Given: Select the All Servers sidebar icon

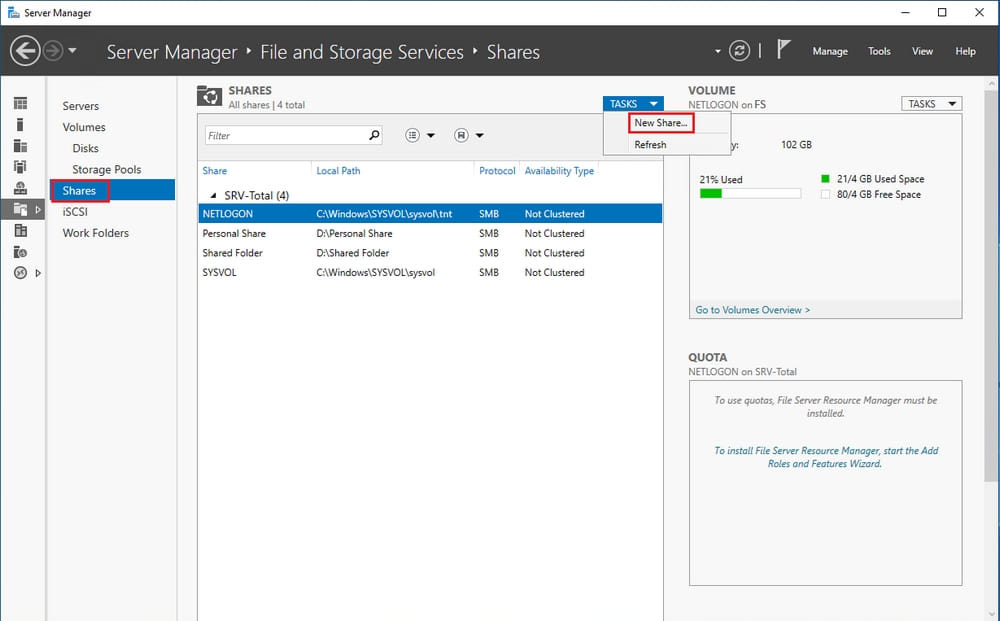Looking at the screenshot, I should point(20,146).
